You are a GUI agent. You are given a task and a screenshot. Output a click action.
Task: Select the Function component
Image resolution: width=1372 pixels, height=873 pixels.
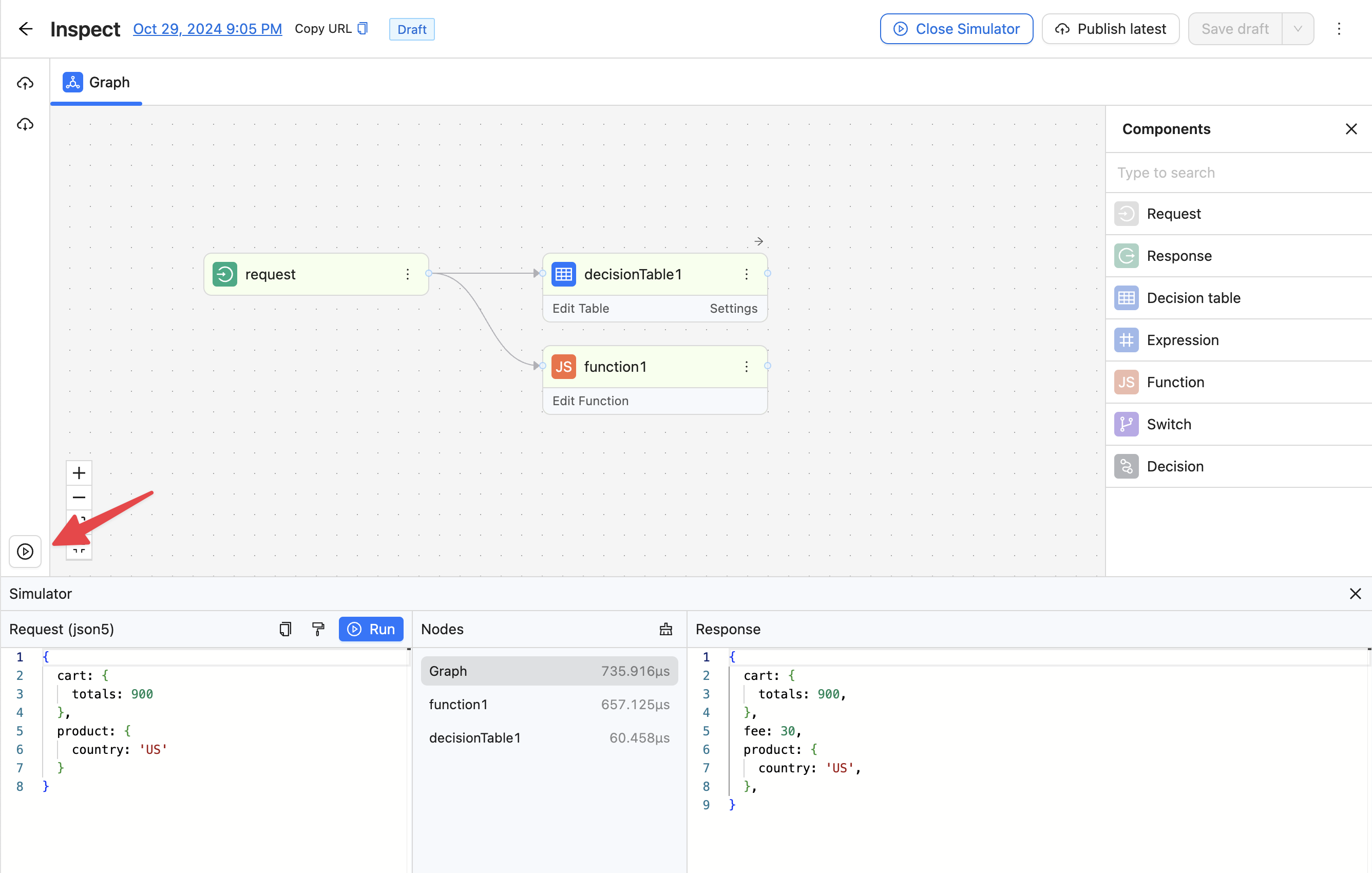(1238, 383)
